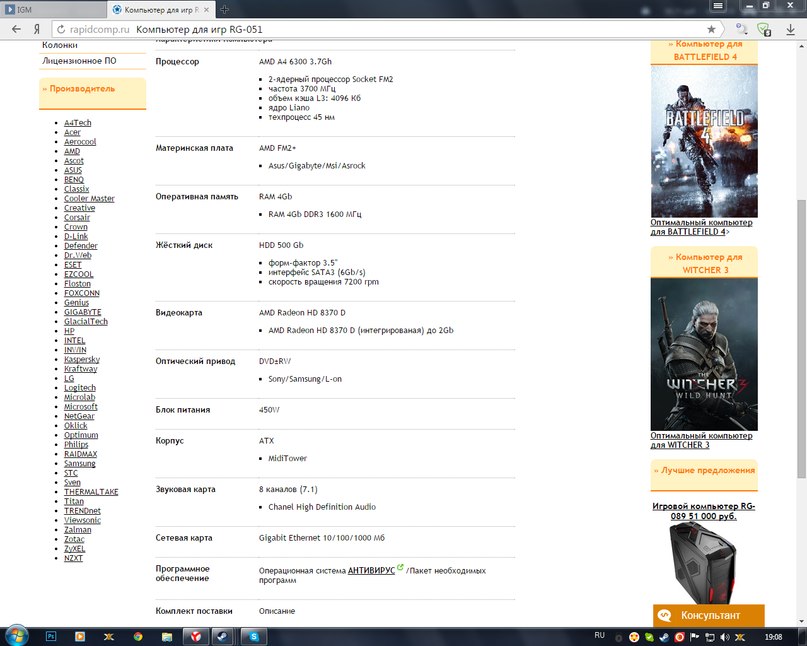The width and height of the screenshot is (807, 646).
Task: Open Yandex browser hamburger menu
Action: tap(718, 6)
